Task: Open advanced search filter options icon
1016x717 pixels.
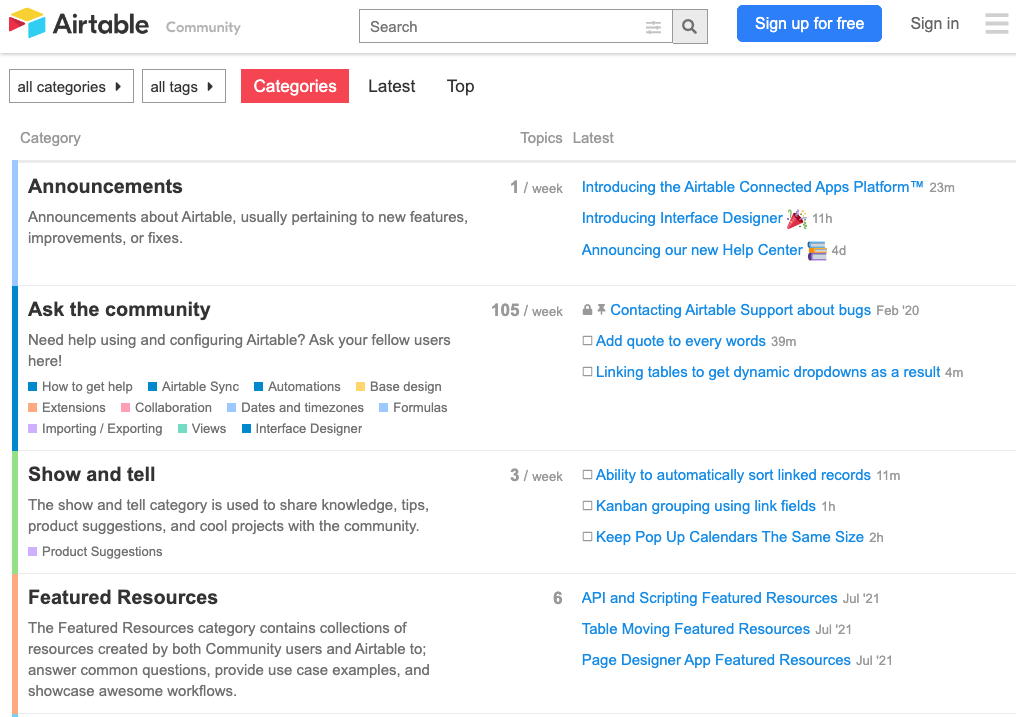Action: click(653, 27)
